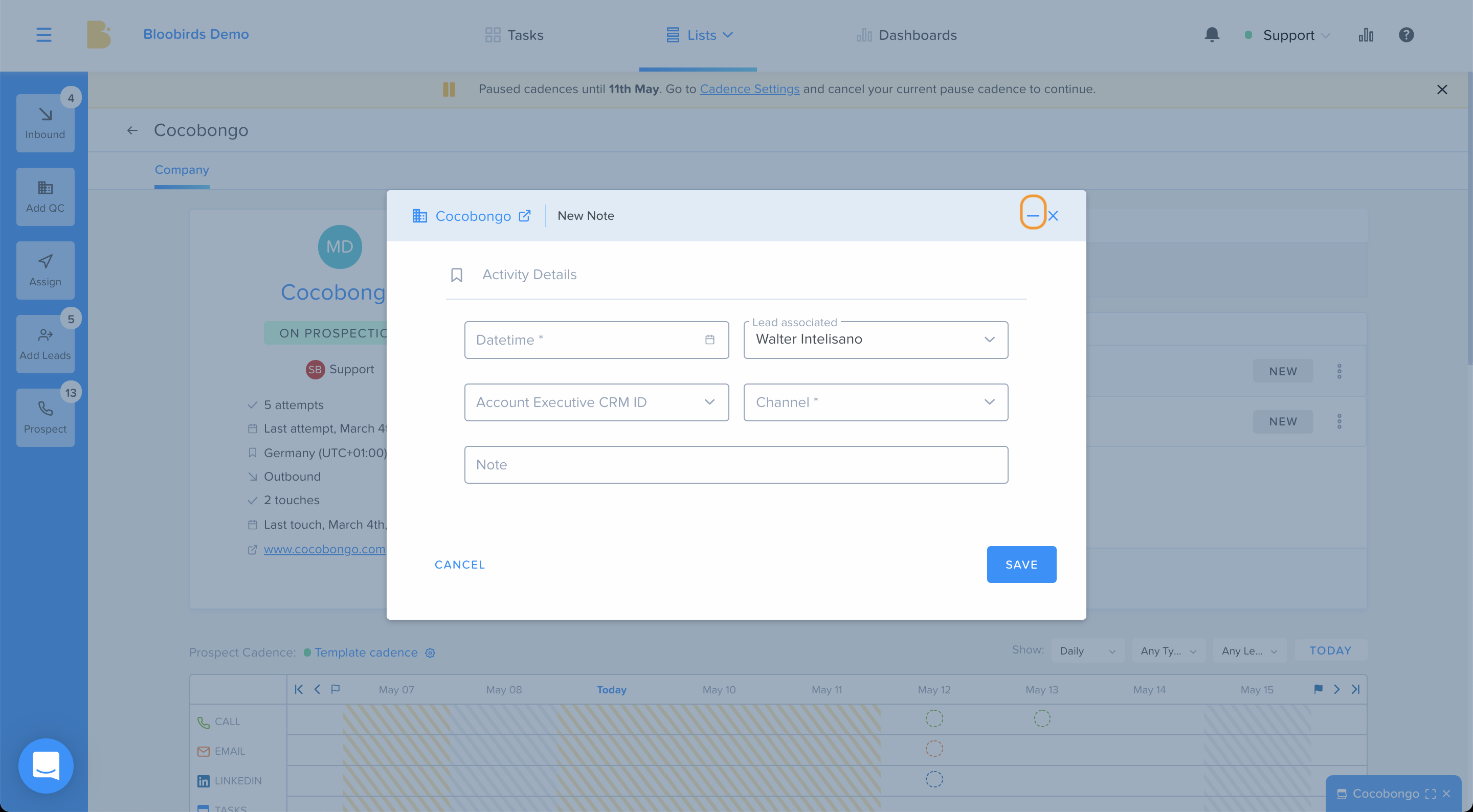
Task: Expand the minimized Cocobongo window
Action: click(1431, 794)
